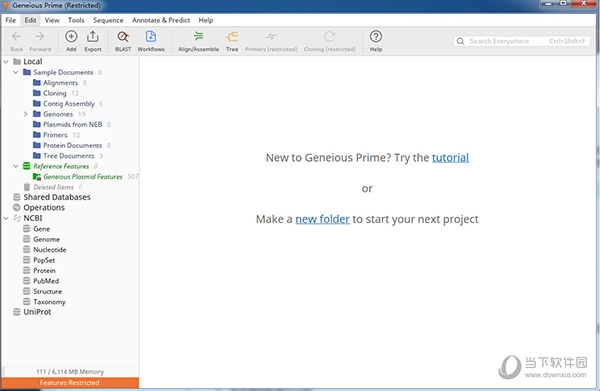
Task: Collapse the Local tree node
Action: coord(6,62)
